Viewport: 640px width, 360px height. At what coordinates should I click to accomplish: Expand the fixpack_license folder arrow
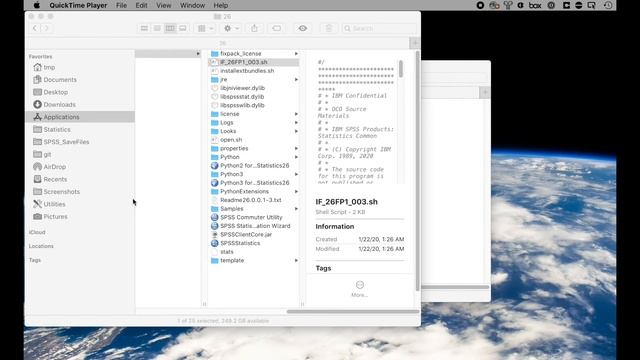click(296, 53)
